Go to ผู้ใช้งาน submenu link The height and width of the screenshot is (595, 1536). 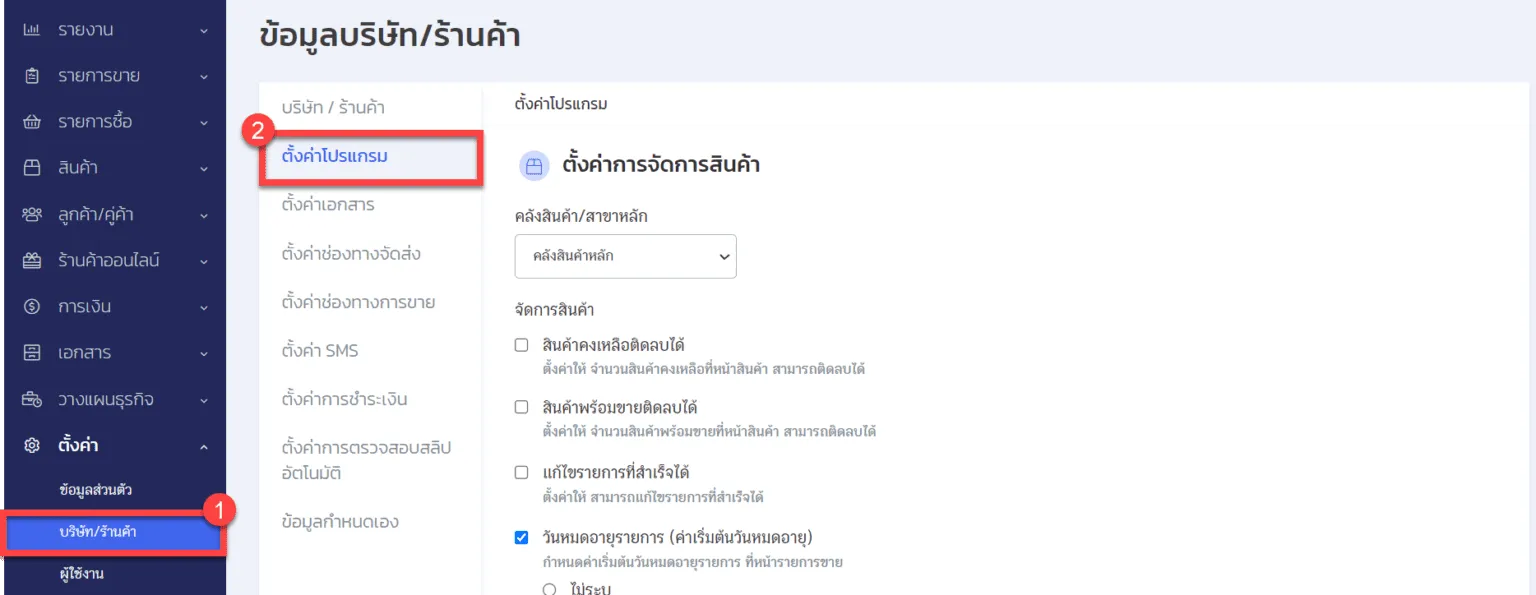point(82,574)
